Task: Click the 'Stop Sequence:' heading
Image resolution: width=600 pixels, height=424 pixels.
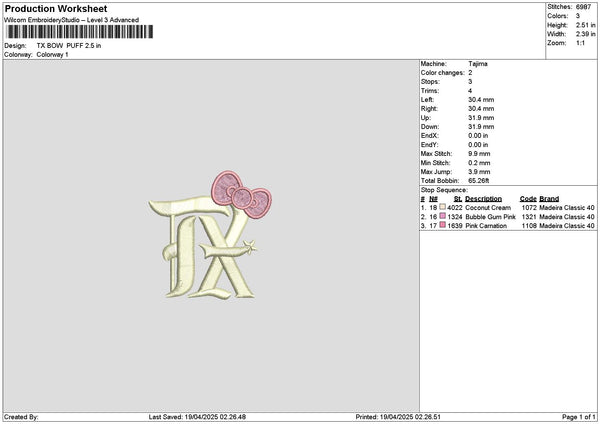Action: (444, 190)
